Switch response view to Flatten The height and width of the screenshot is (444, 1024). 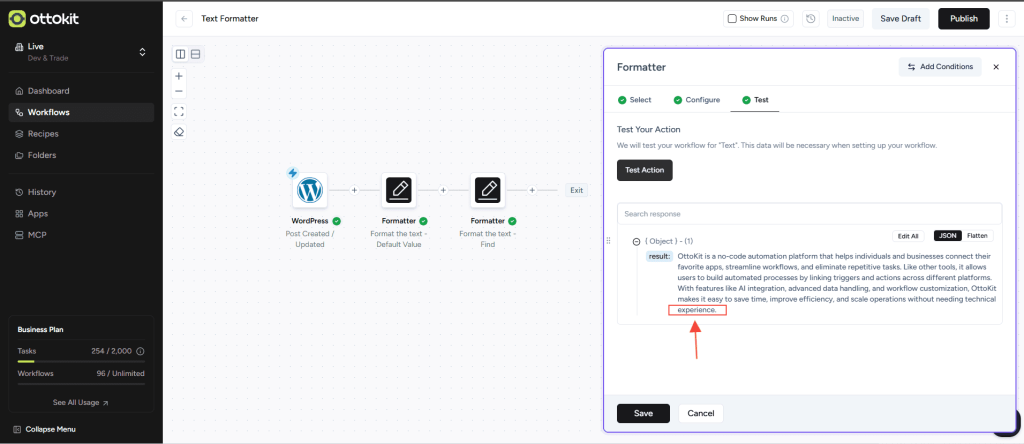pos(978,235)
